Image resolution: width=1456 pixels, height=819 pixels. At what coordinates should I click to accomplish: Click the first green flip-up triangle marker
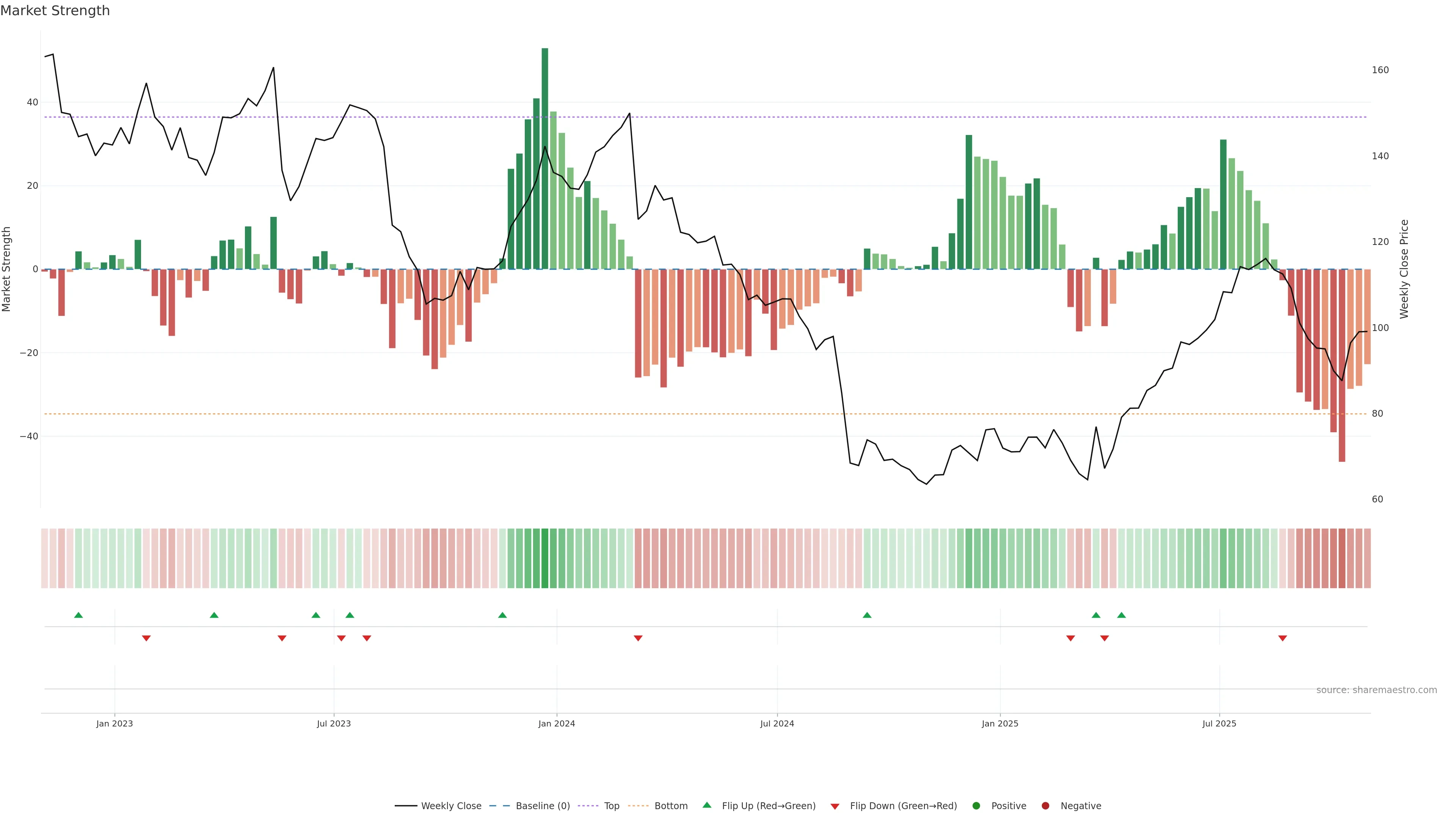(x=78, y=615)
